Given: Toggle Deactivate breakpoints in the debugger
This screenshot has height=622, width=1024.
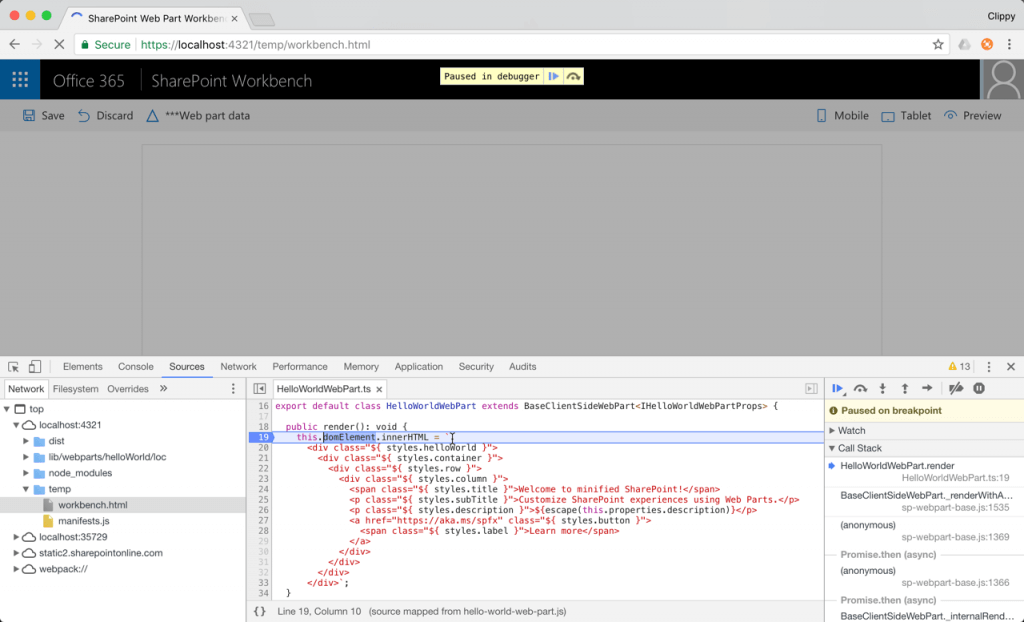Looking at the screenshot, I should tap(958, 388).
